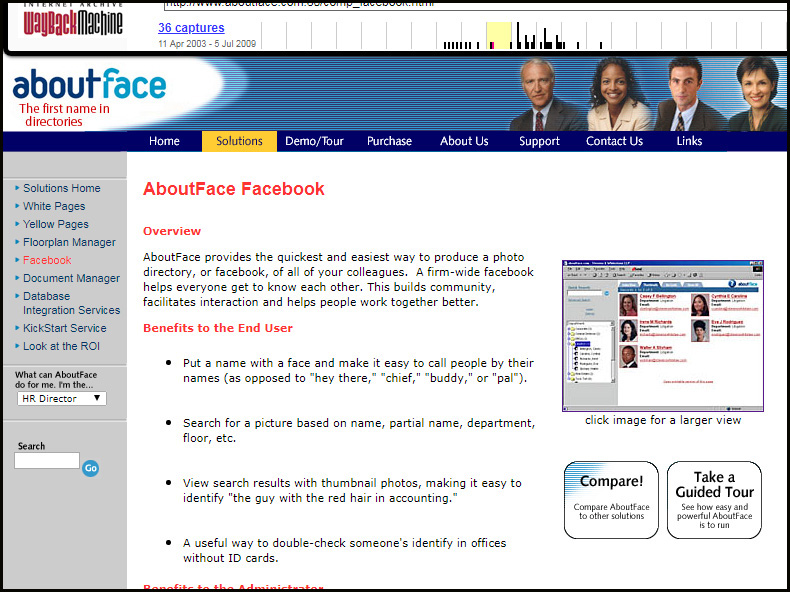The image size is (790, 592).
Task: Go to Solutions Home in sidebar
Action: [61, 188]
